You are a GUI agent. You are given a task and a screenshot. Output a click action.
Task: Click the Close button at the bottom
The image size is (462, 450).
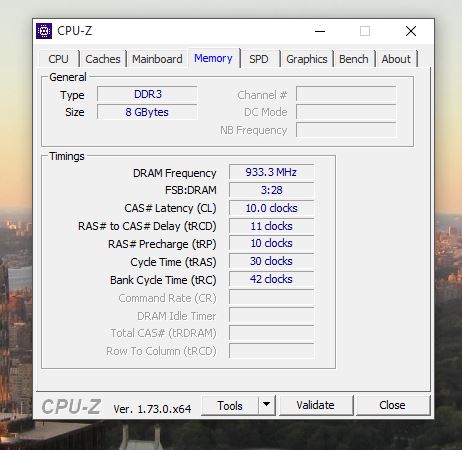pos(393,405)
